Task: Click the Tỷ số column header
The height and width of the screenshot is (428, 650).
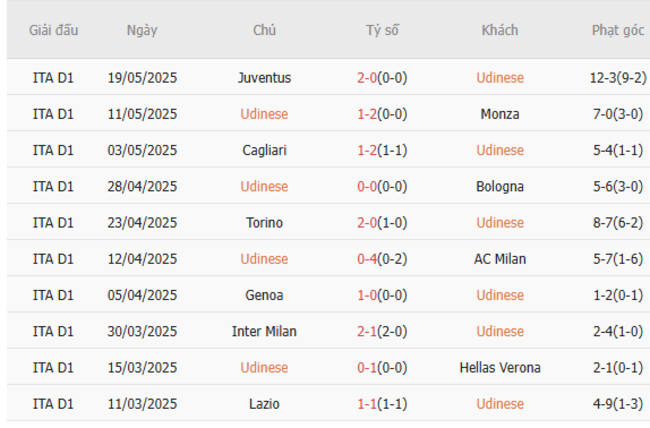Action: 382,30
